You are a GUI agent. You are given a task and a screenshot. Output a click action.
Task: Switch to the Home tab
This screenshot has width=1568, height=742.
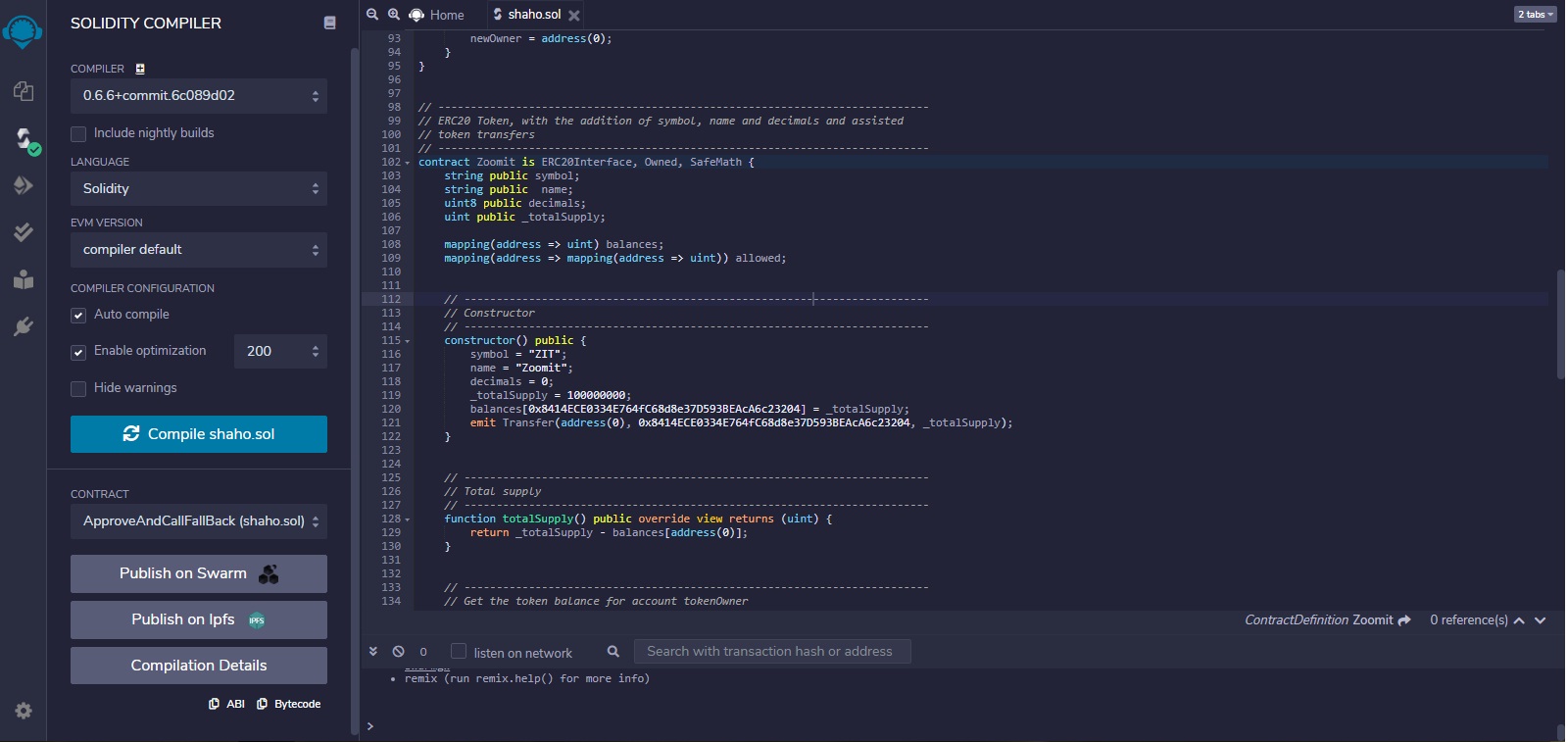[x=437, y=15]
